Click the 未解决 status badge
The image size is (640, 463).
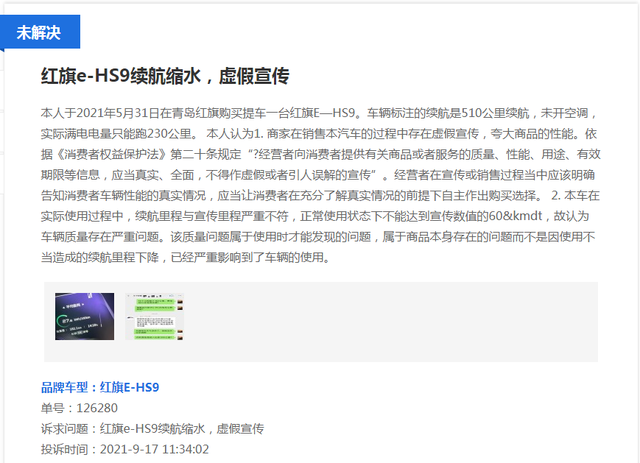point(40,32)
